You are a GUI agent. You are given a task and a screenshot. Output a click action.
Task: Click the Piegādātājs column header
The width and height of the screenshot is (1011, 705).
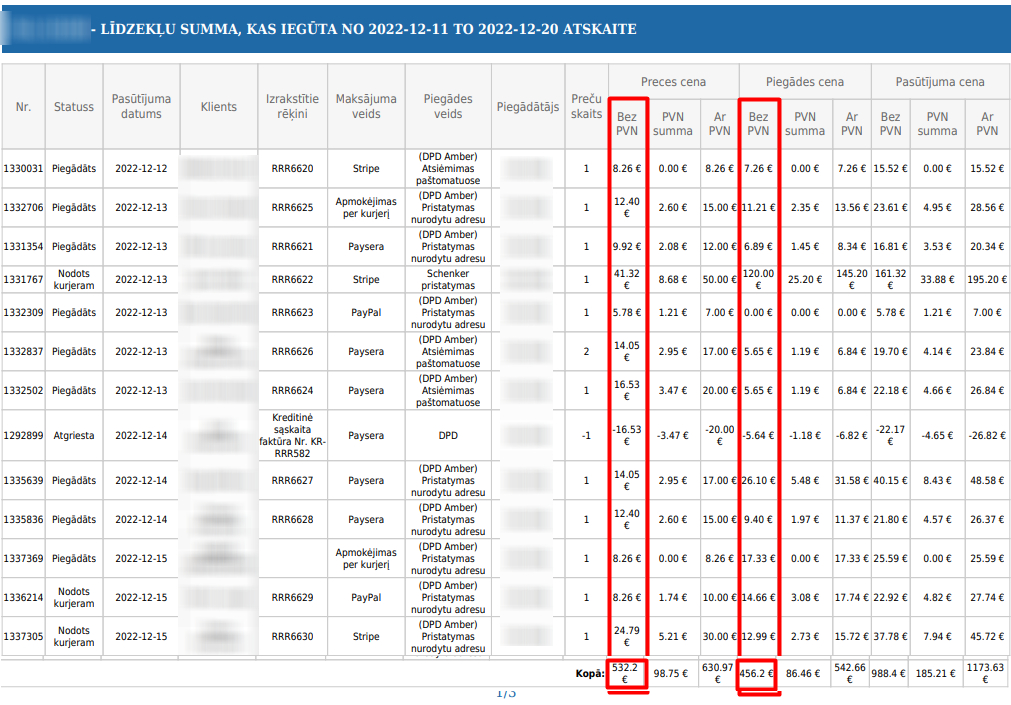tap(527, 106)
